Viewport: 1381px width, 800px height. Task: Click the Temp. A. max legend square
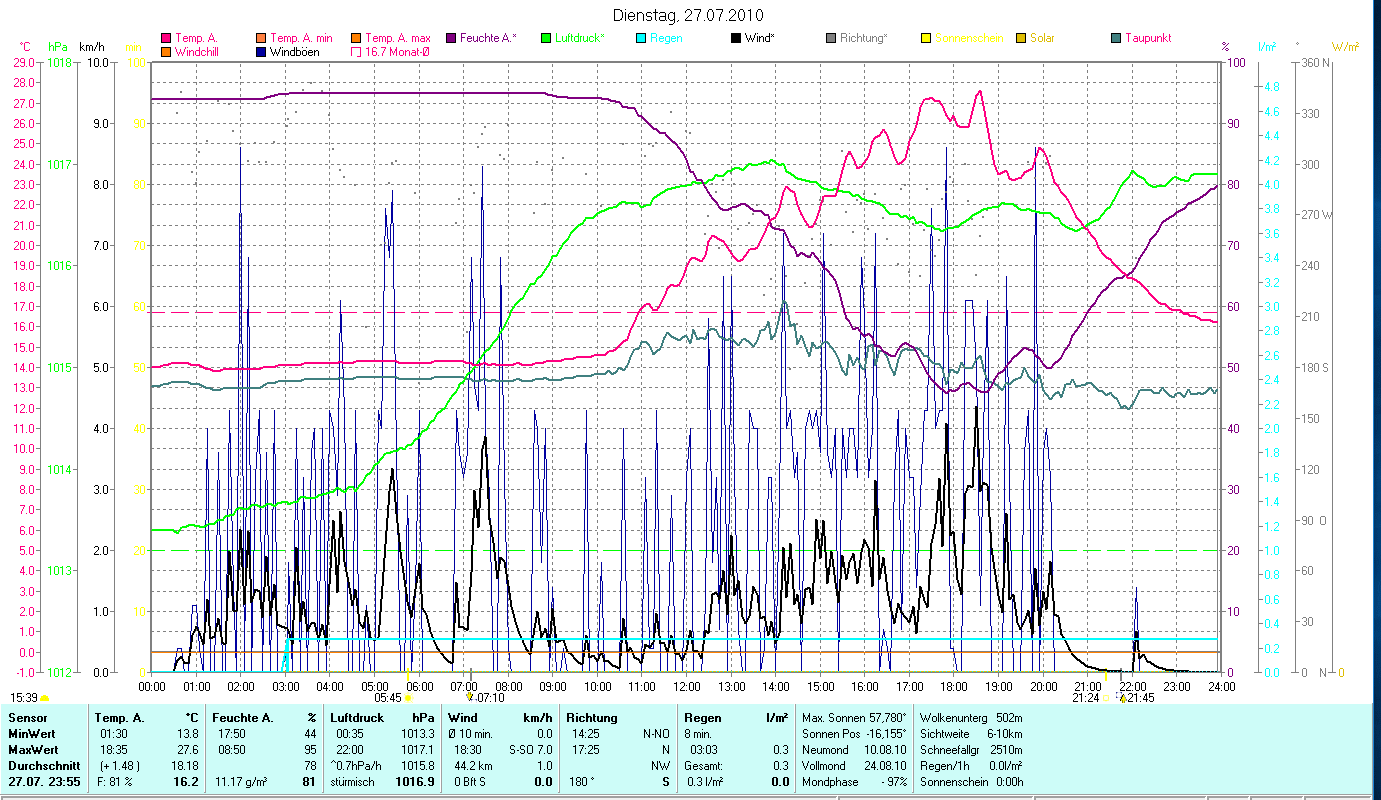(356, 38)
